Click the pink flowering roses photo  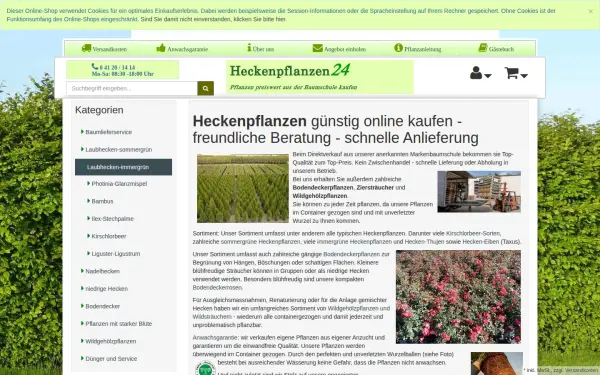[458, 297]
